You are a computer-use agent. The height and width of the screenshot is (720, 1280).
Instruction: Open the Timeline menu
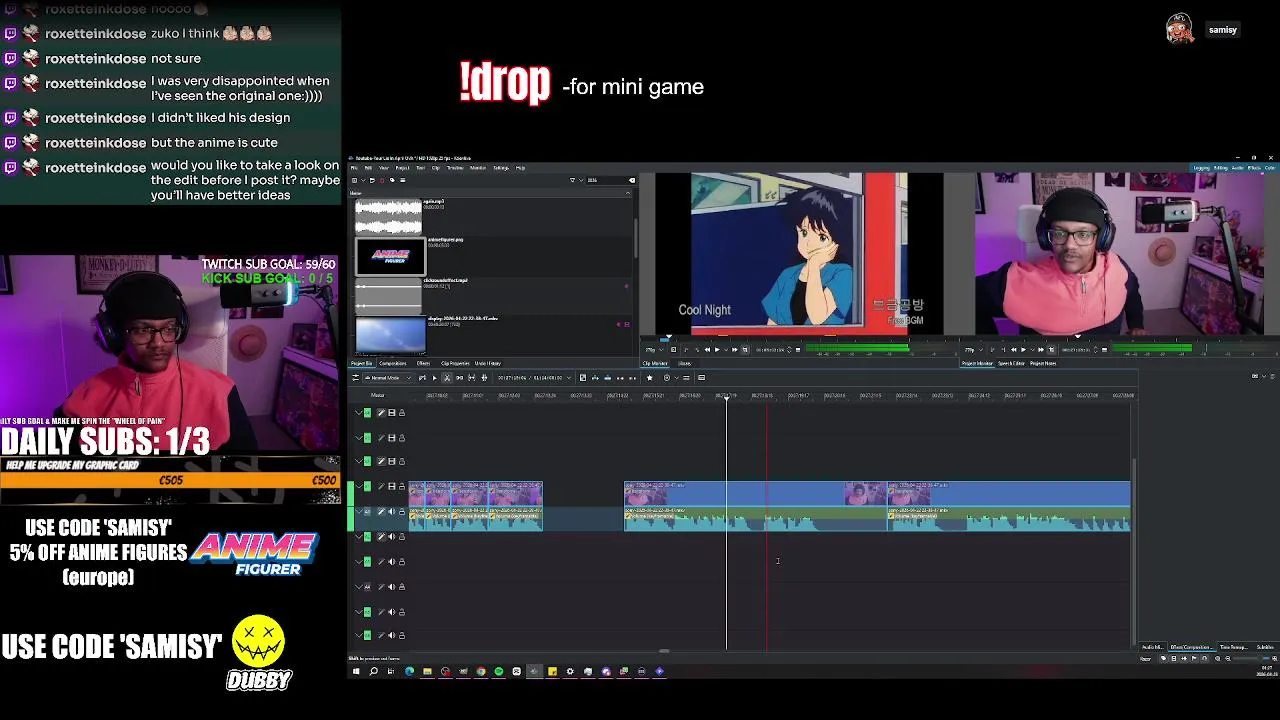[x=455, y=168]
